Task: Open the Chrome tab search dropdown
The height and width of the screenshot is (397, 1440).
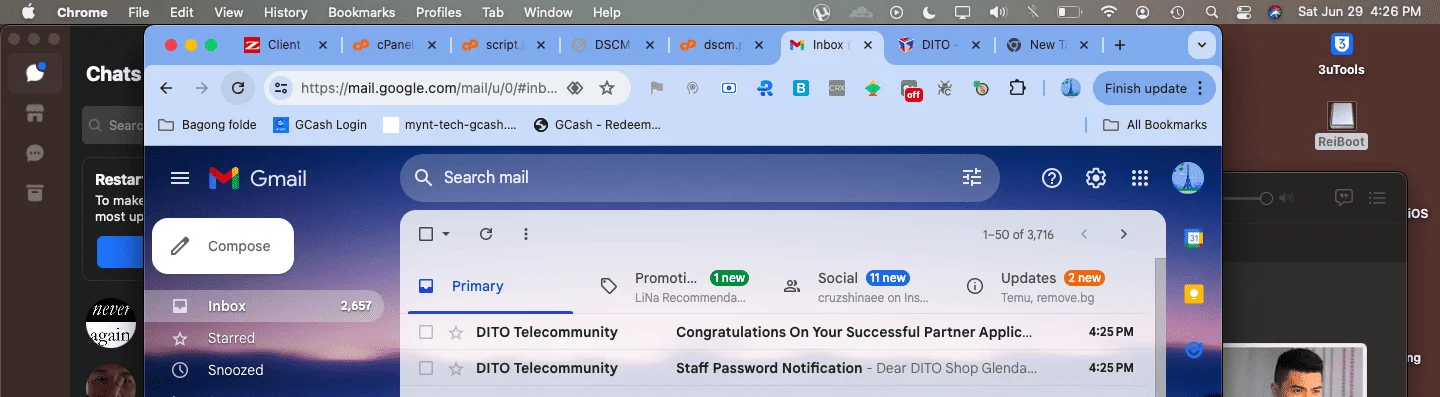Action: coord(1201,45)
